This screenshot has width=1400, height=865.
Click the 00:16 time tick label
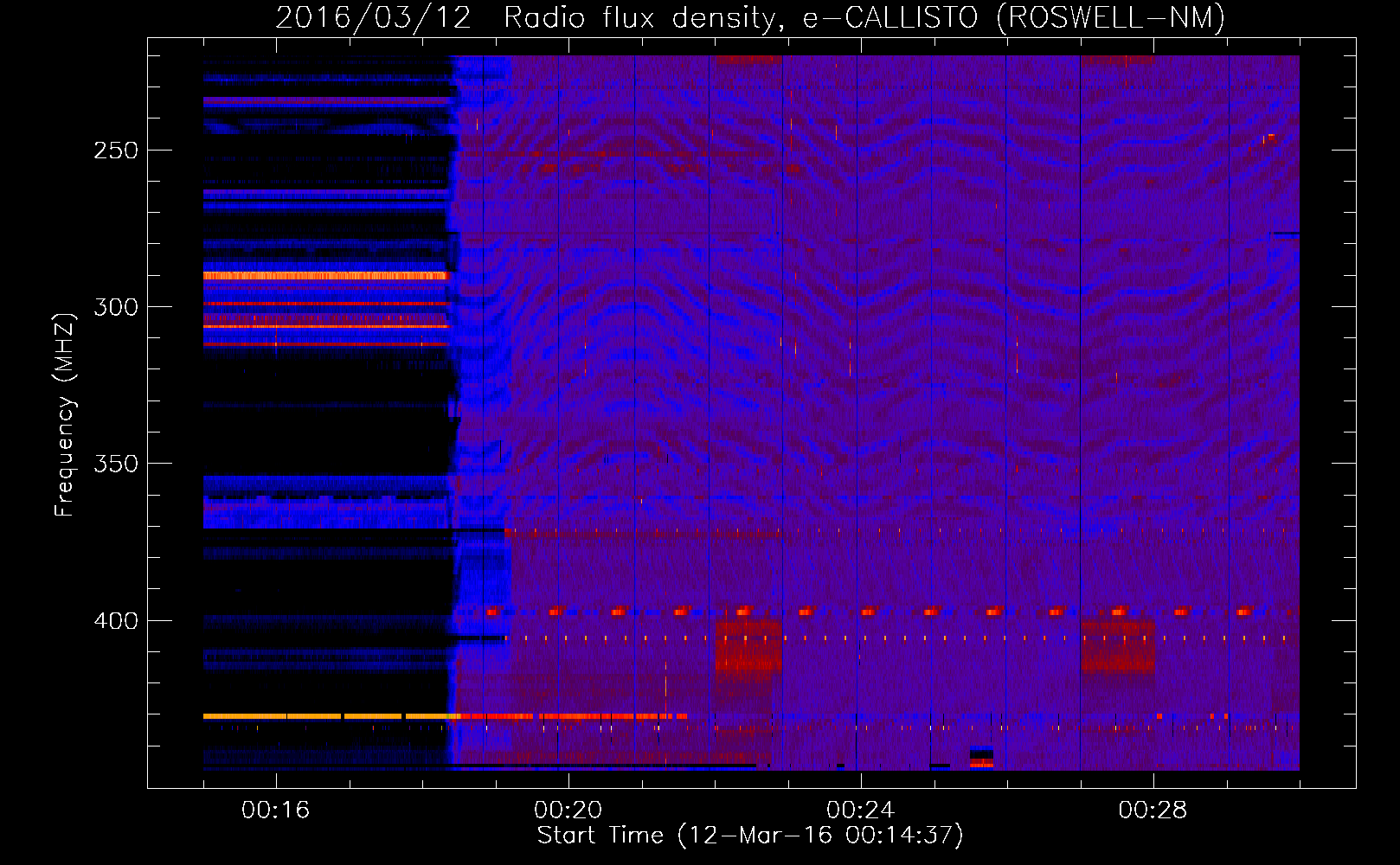pos(276,810)
